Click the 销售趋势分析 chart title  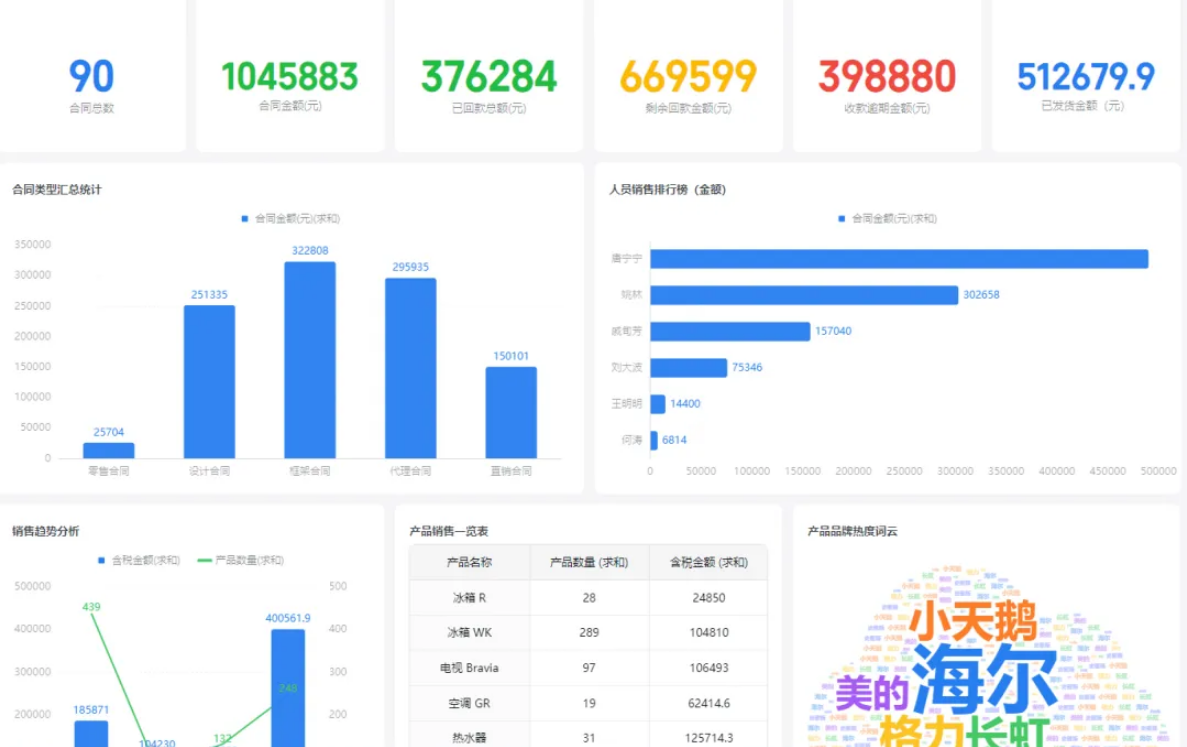[45, 531]
